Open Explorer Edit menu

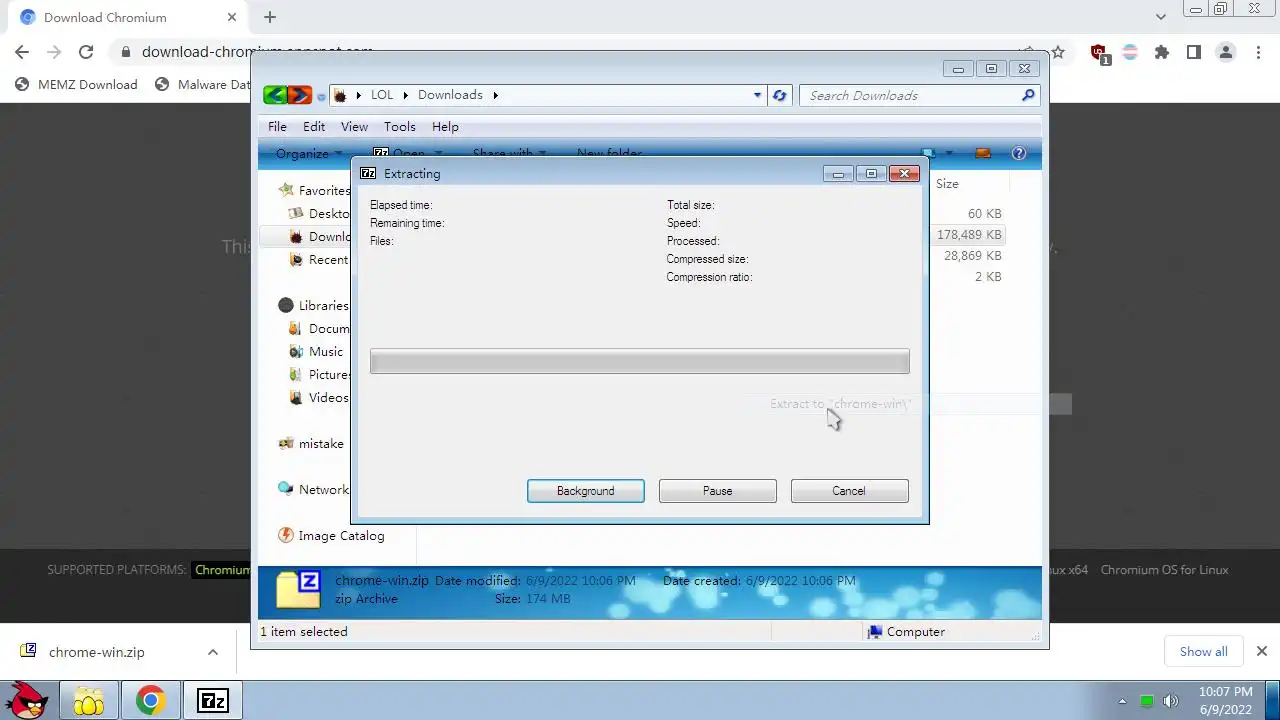click(314, 127)
